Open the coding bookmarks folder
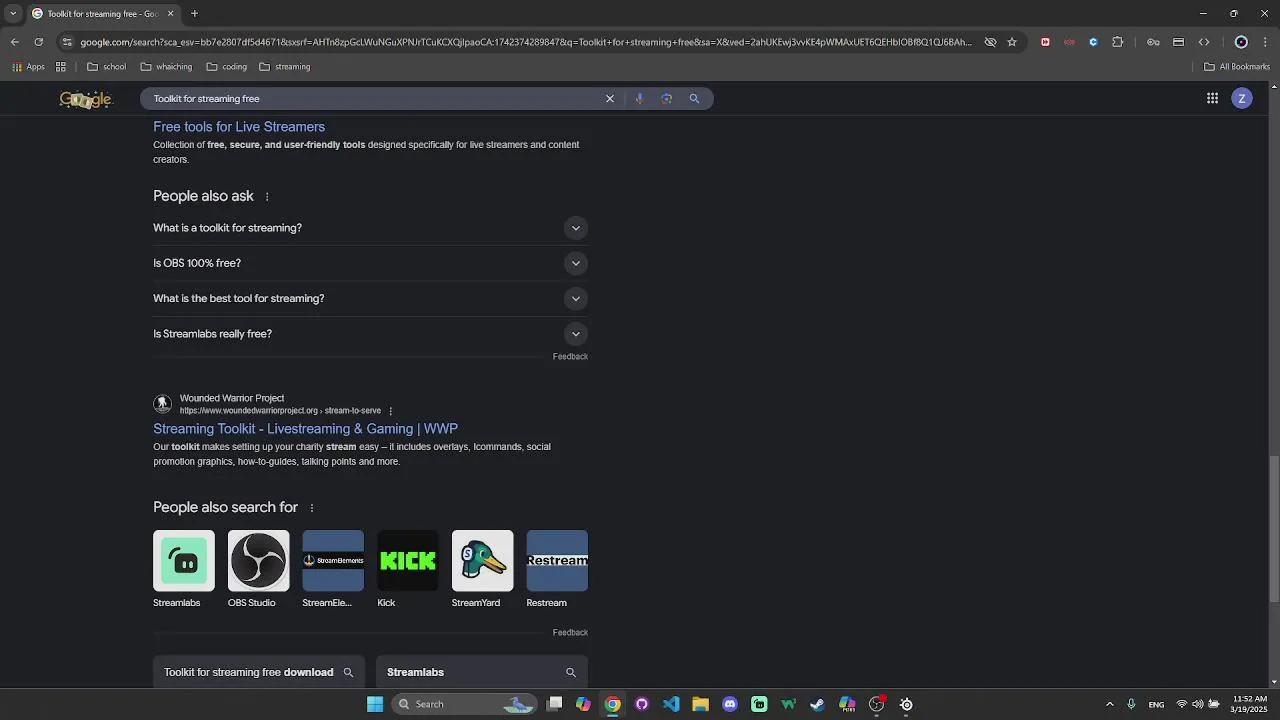Image resolution: width=1280 pixels, height=720 pixels. click(226, 67)
